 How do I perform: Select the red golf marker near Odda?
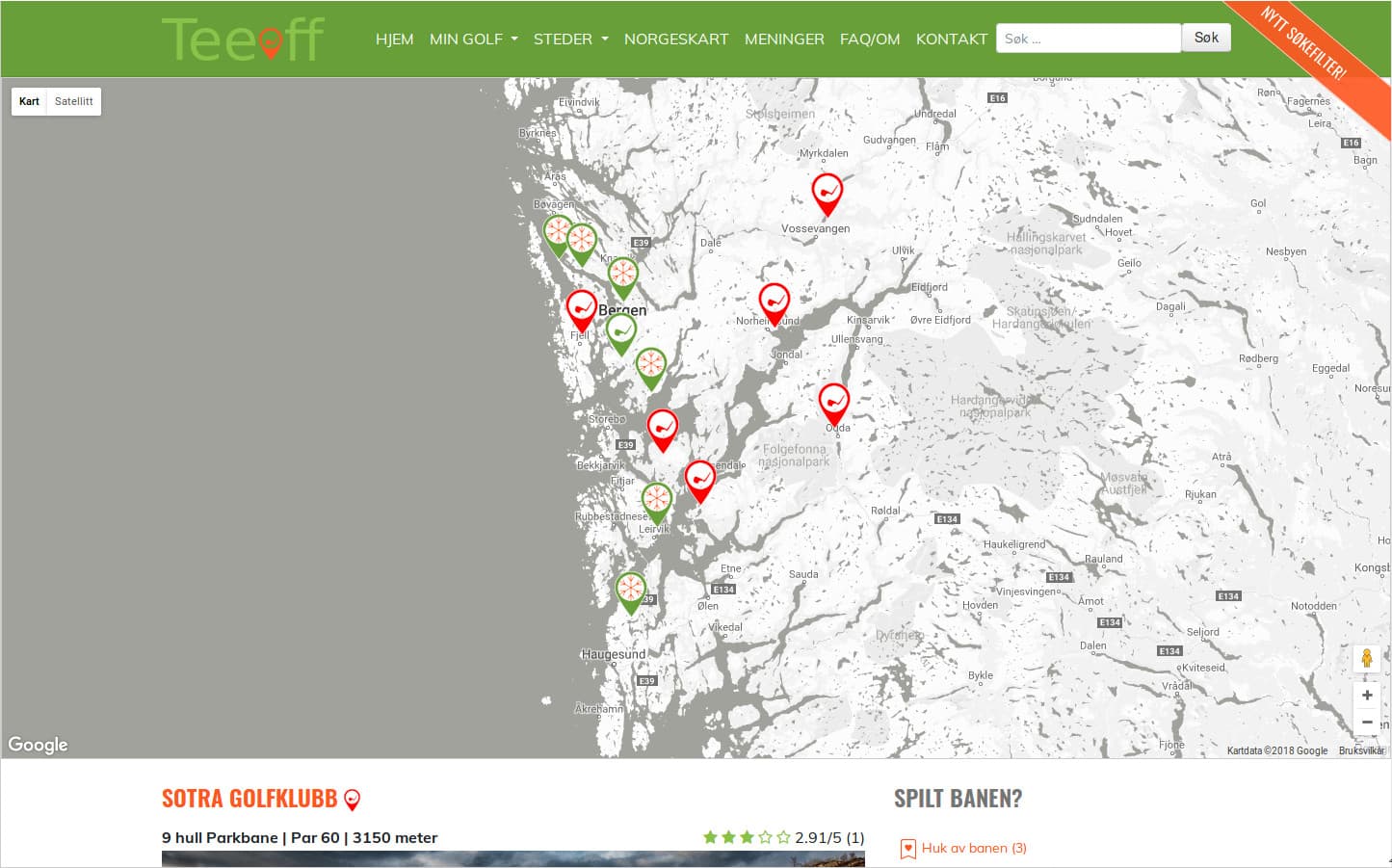point(833,401)
